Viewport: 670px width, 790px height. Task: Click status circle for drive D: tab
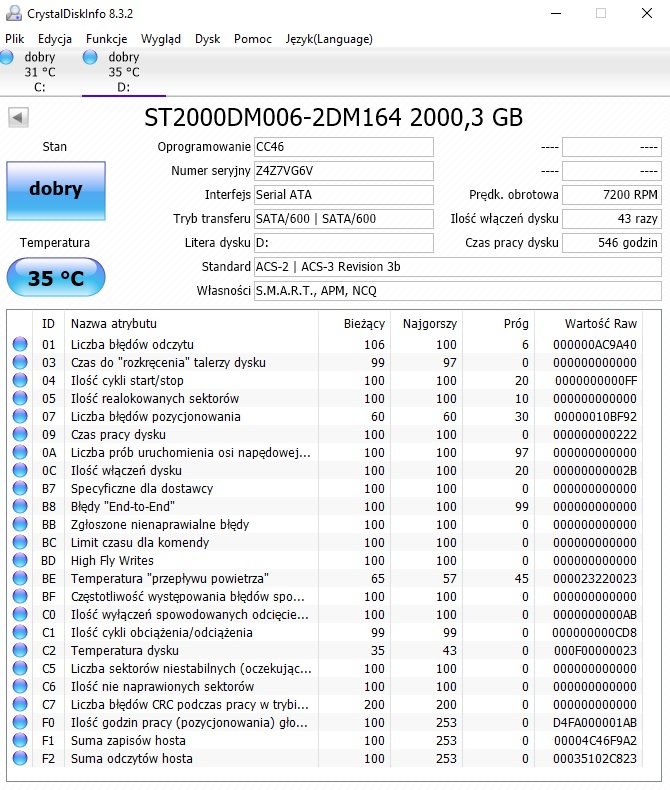tap(90, 57)
